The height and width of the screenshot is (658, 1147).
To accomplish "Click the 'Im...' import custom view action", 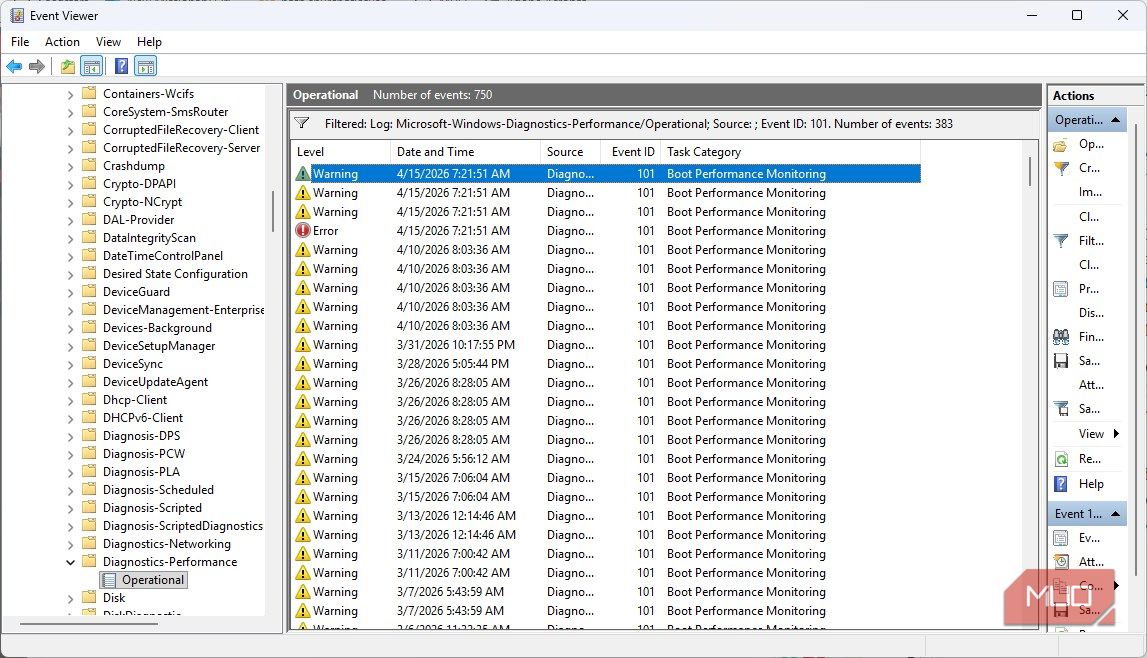I will coord(1090,192).
